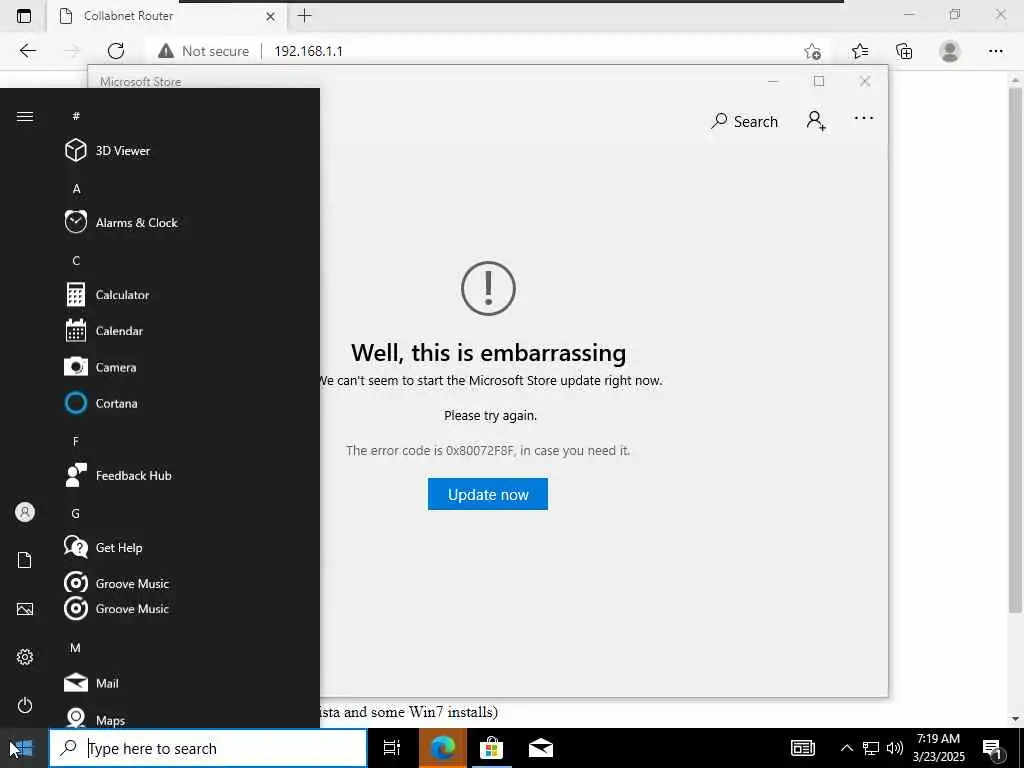Open the Edge profile avatar

(x=950, y=51)
